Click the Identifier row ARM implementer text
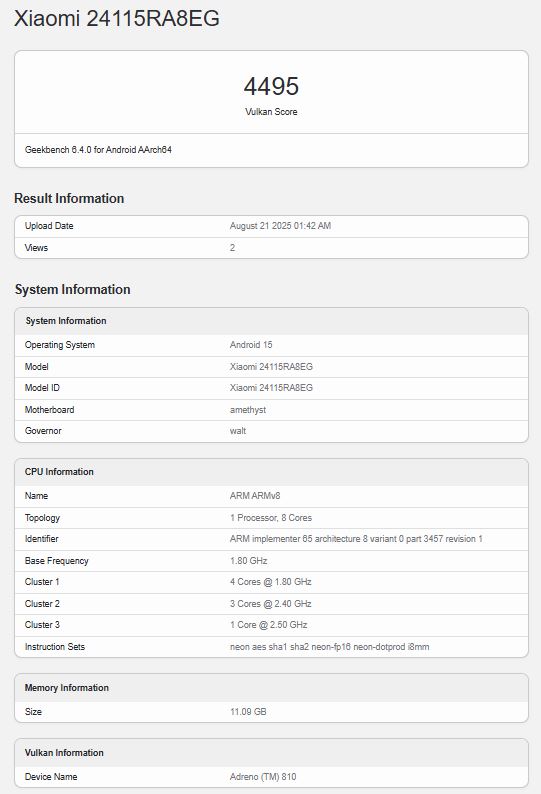This screenshot has width=541, height=794. 356,539
